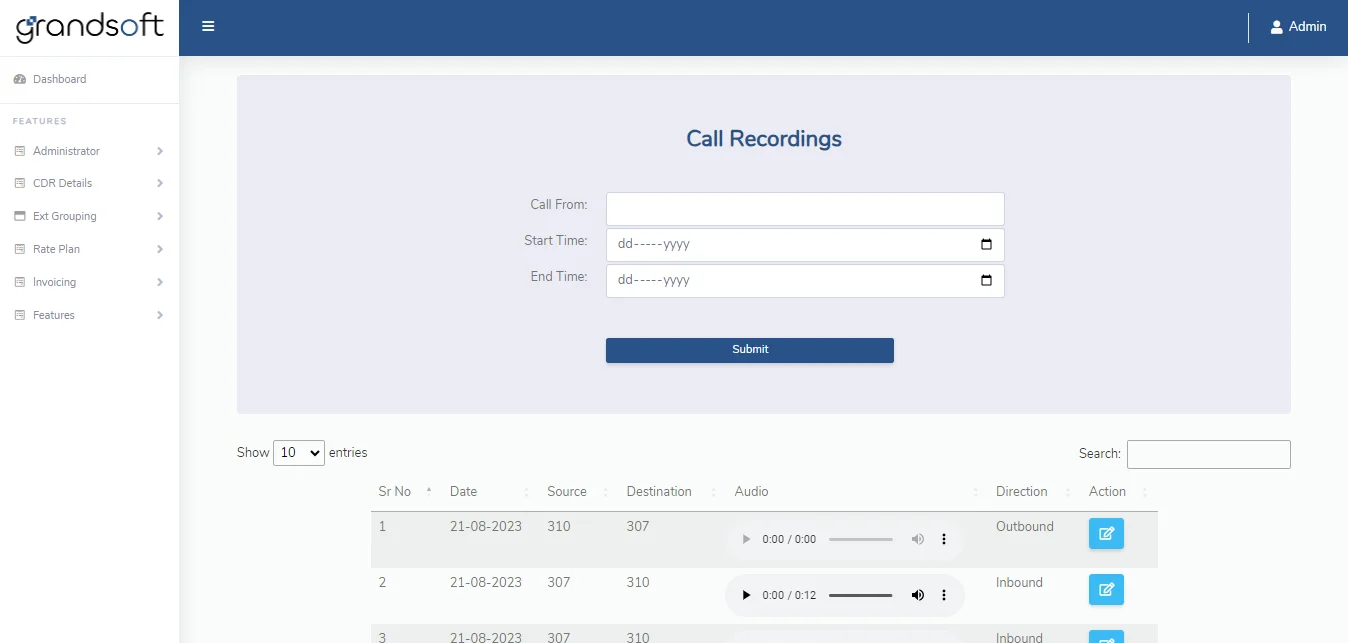Sort table by Date column header

tap(464, 492)
